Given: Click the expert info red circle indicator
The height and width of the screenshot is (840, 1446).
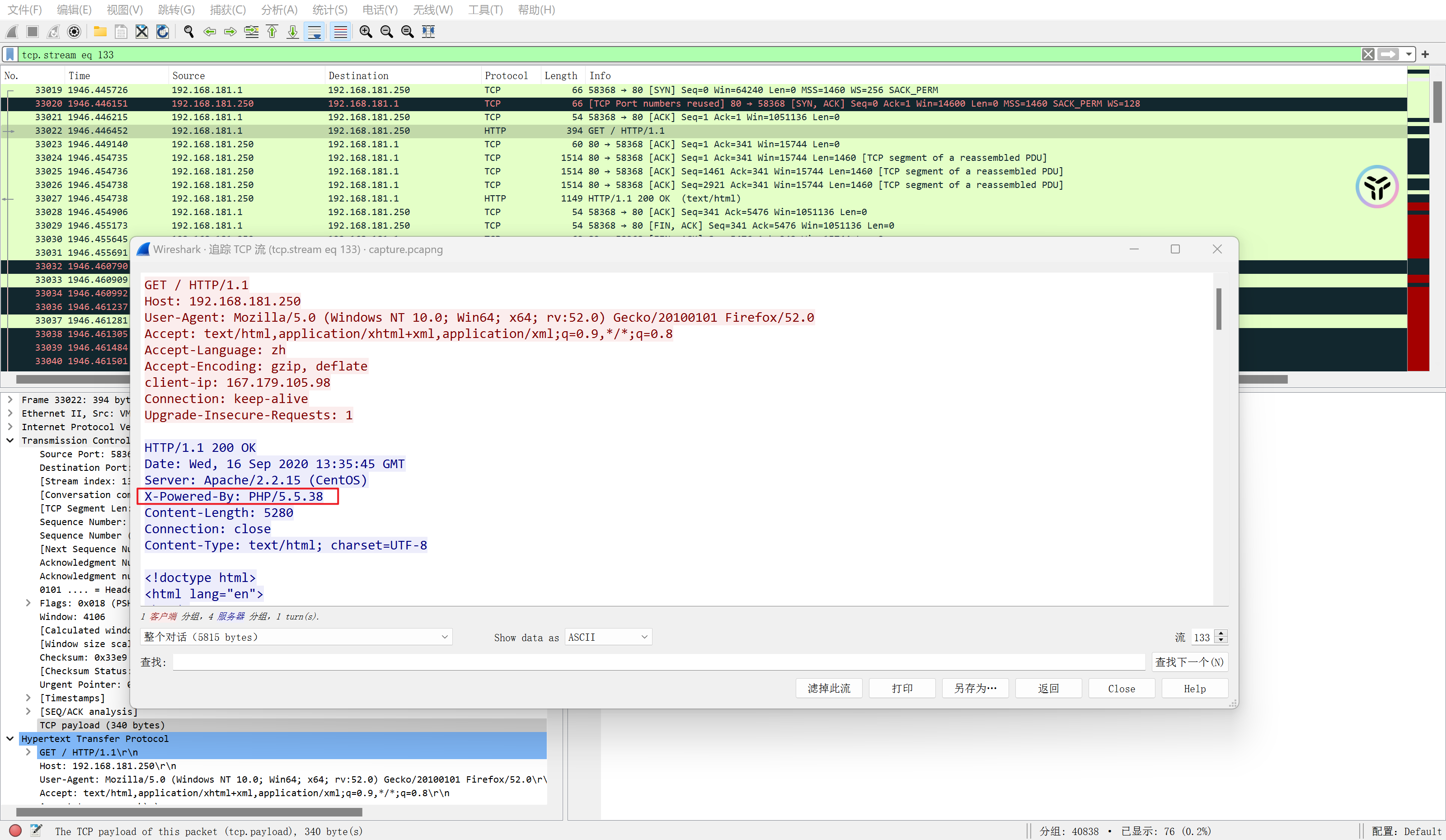Looking at the screenshot, I should pyautogui.click(x=15, y=830).
